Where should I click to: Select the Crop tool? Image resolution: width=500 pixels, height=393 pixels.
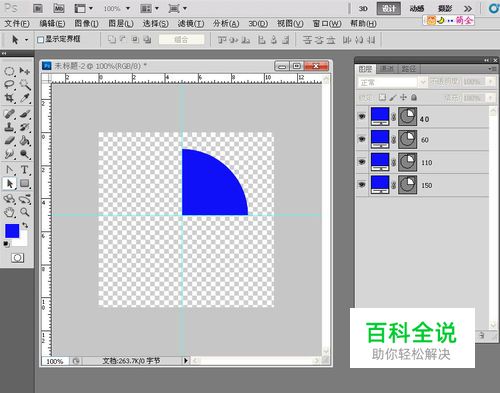[9, 98]
